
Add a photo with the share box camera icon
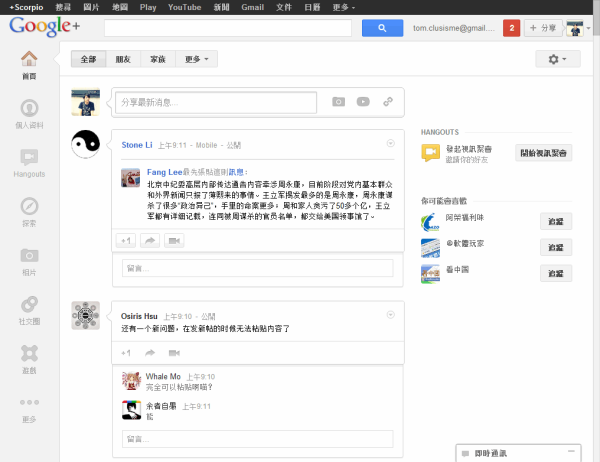[338, 102]
